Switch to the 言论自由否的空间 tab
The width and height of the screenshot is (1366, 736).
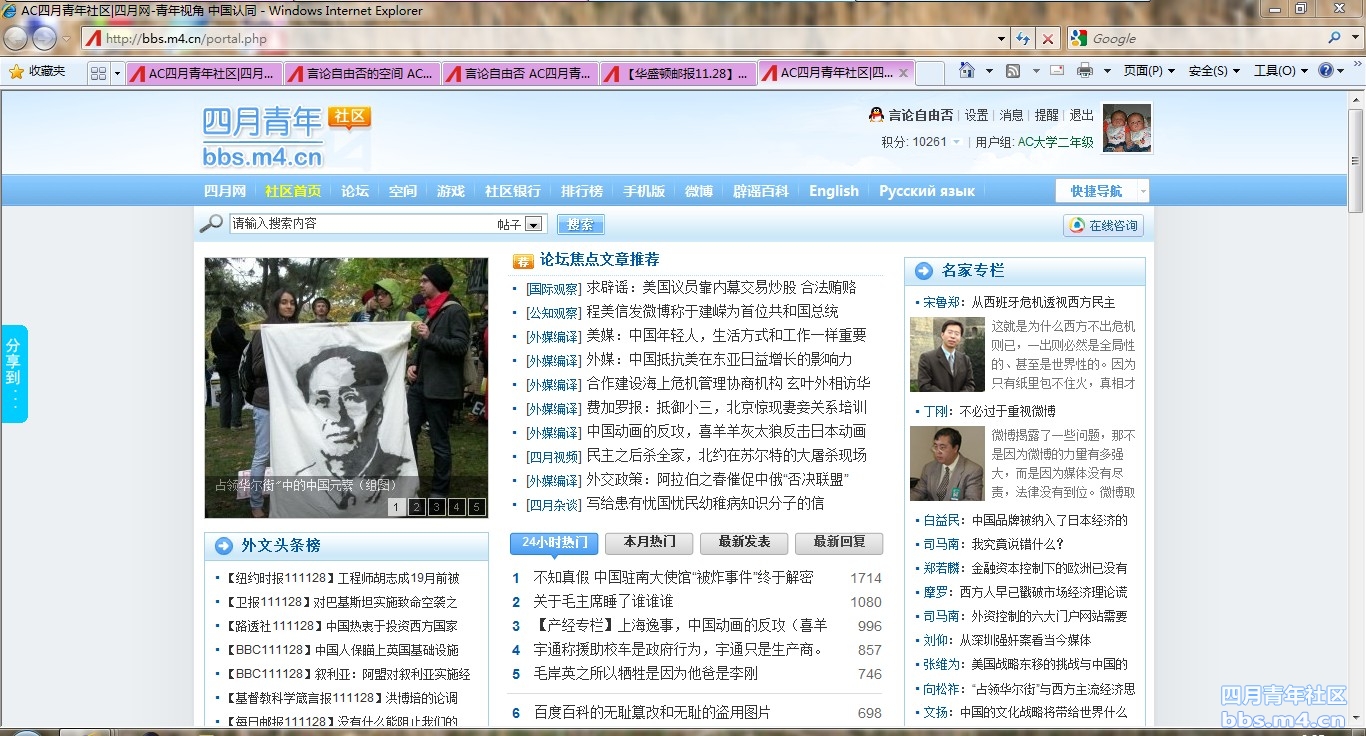[362, 73]
